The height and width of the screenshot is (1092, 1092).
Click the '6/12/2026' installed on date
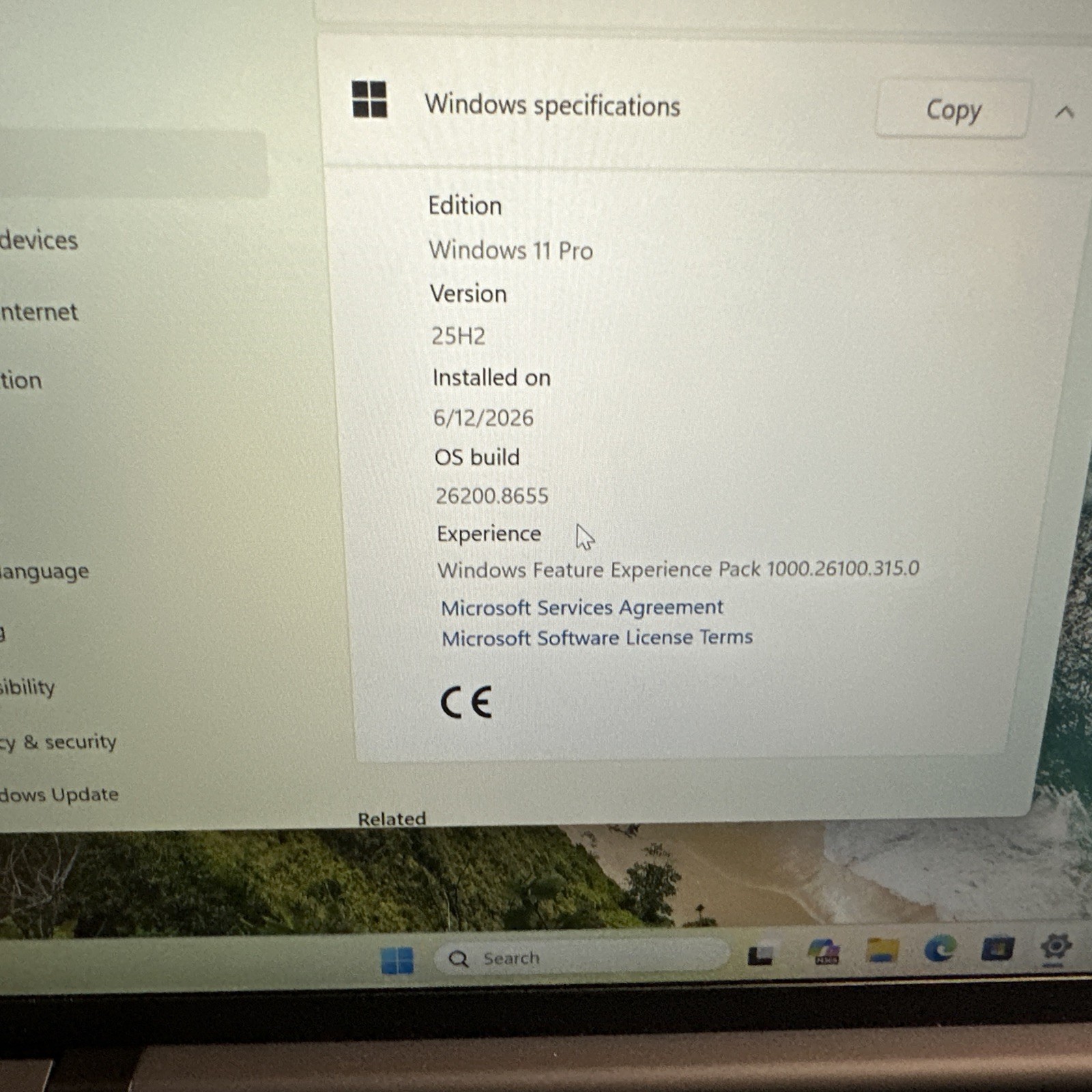(x=483, y=418)
